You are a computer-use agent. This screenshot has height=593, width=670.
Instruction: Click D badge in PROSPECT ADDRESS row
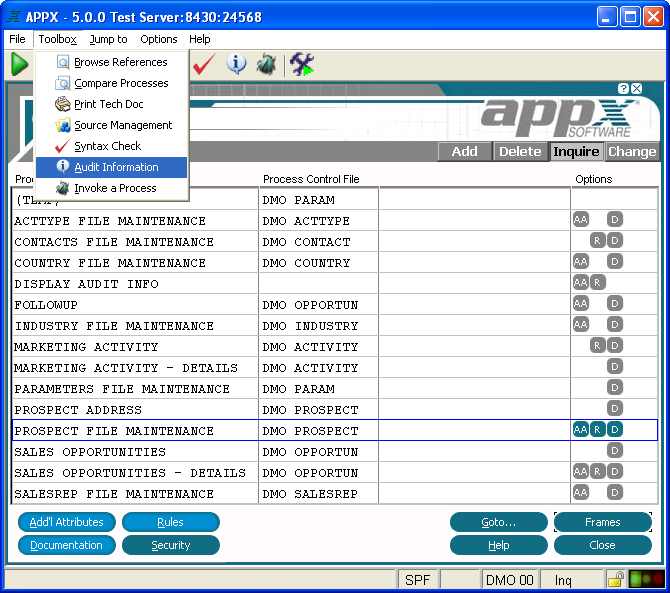(x=615, y=408)
